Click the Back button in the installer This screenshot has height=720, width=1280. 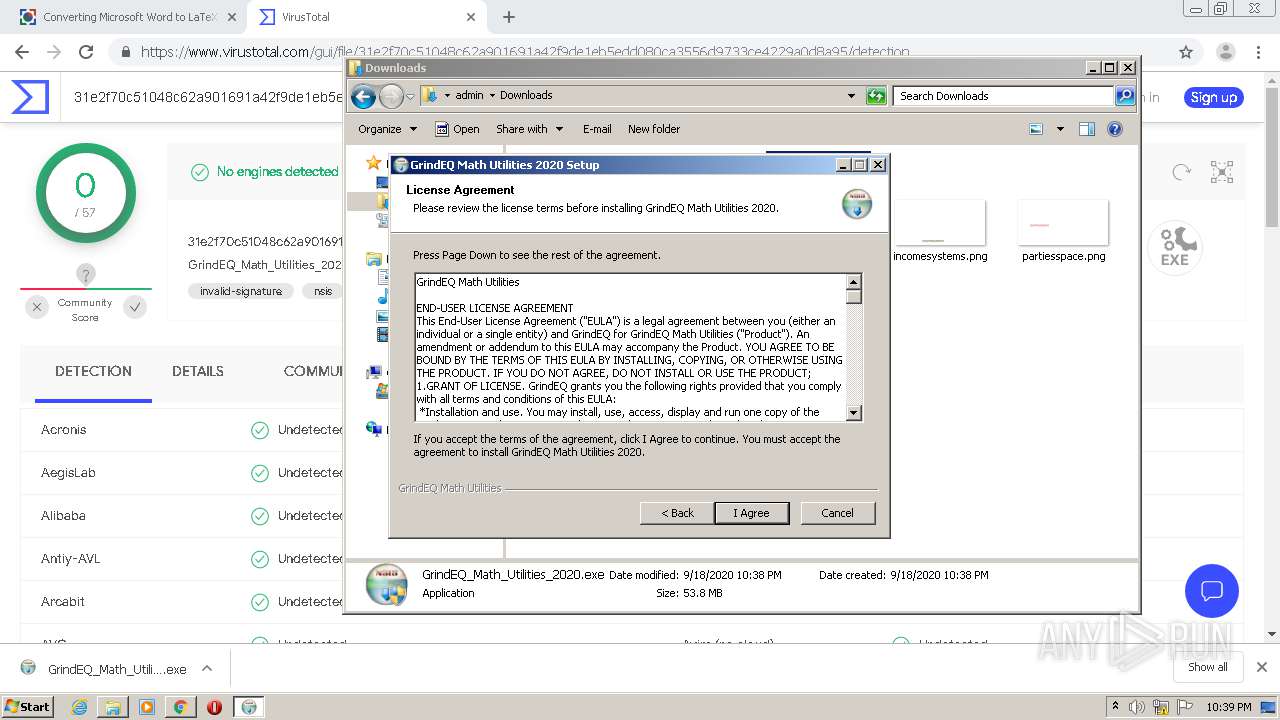tap(677, 513)
